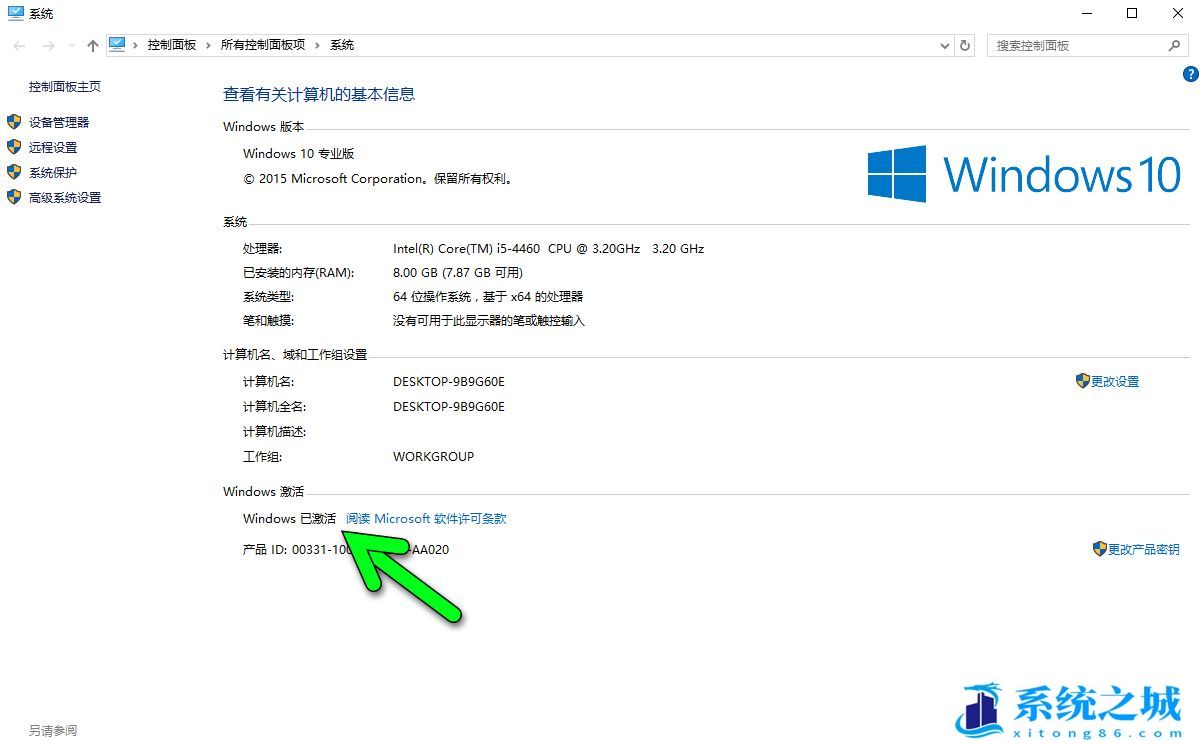
Task: Click the shield icon beside 高级系统设置
Action: (x=14, y=197)
